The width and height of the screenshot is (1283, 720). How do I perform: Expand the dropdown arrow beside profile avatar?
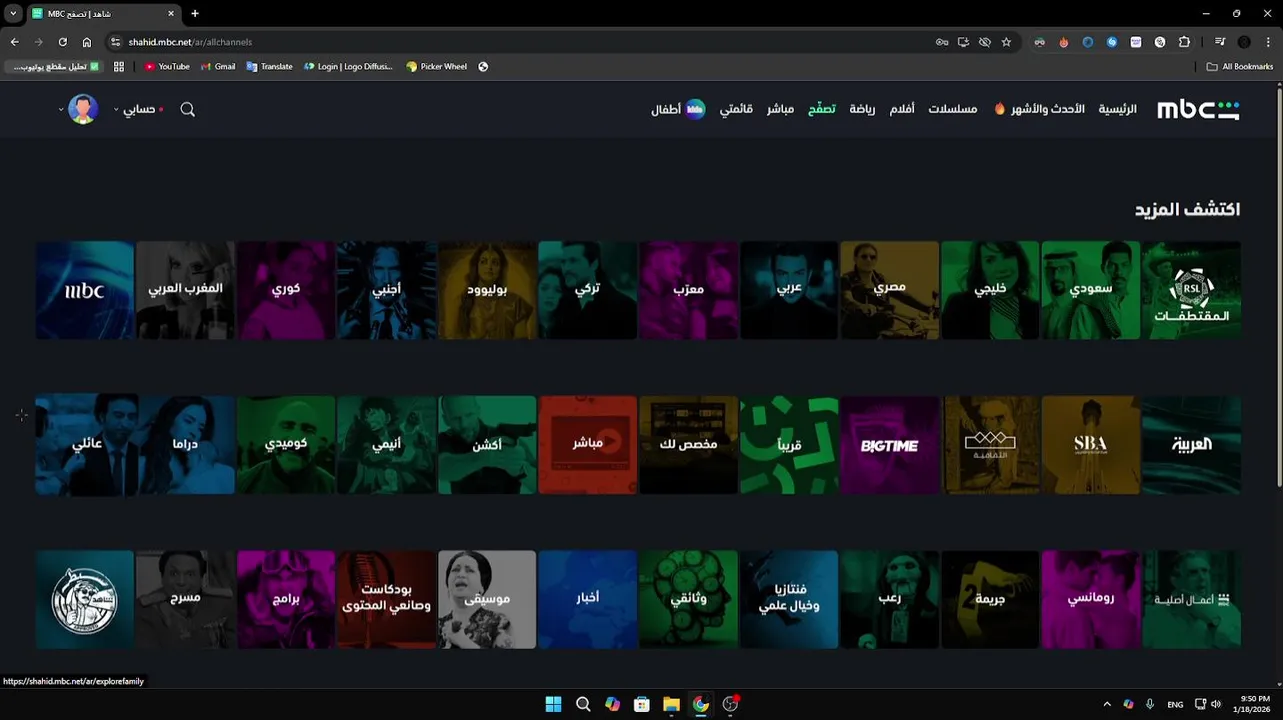click(x=61, y=109)
